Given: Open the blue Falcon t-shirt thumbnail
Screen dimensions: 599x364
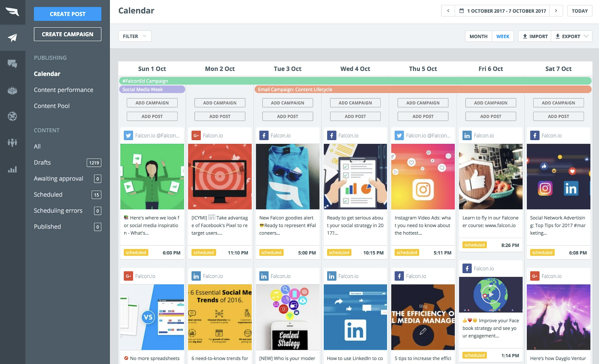Looking at the screenshot, I should (x=288, y=176).
